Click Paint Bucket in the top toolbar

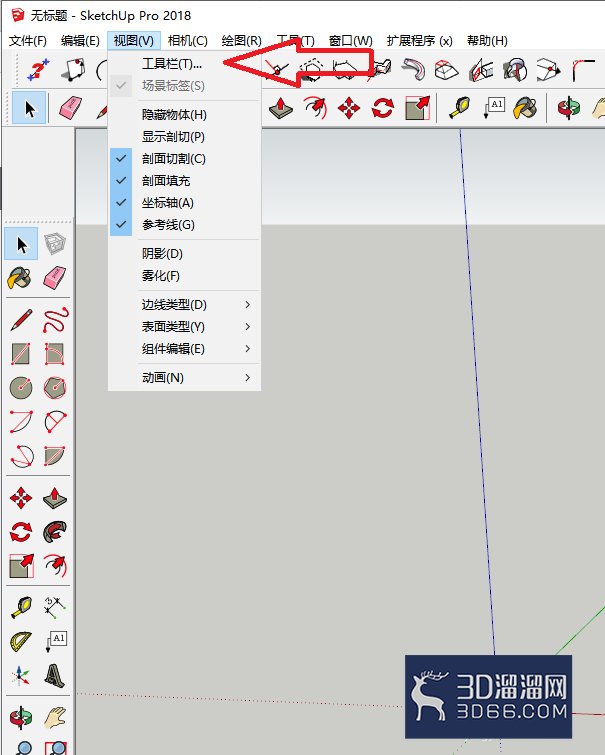point(526,108)
